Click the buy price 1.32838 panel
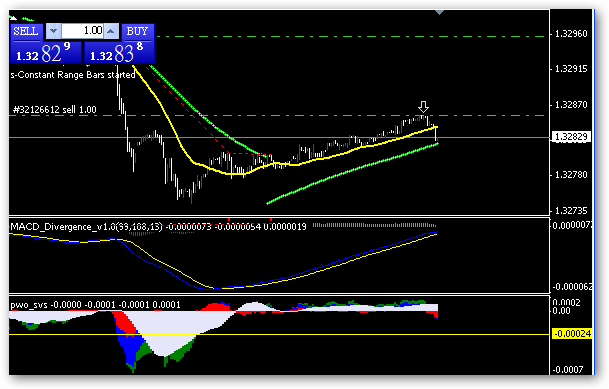Screen dimensions: 609x389 (119, 52)
